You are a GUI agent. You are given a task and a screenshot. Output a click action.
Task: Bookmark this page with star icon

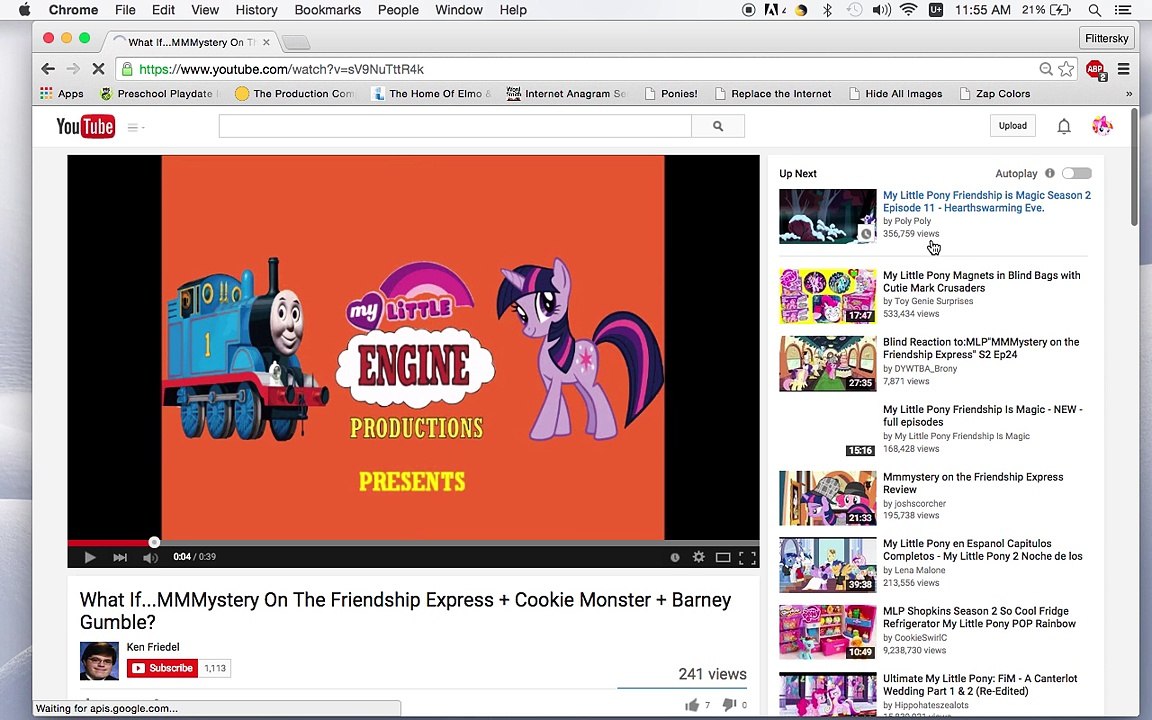pyautogui.click(x=1066, y=69)
